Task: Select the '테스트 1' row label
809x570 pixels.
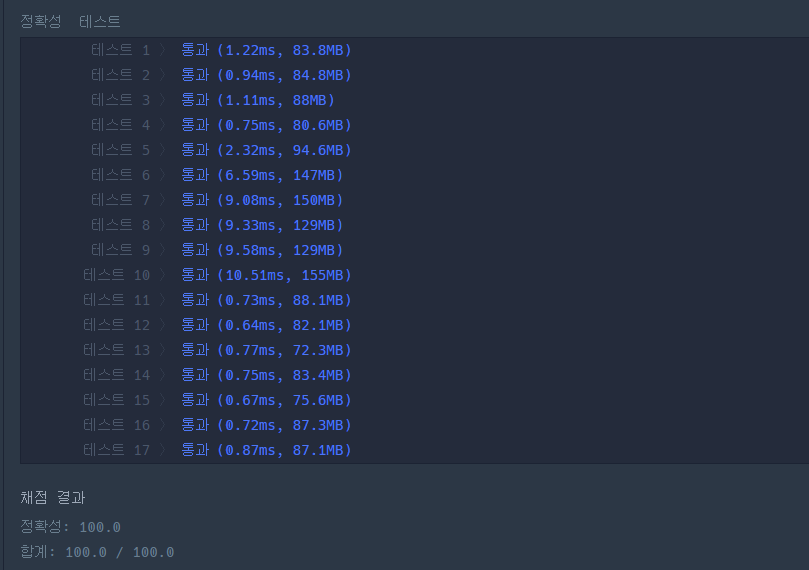Action: point(120,50)
